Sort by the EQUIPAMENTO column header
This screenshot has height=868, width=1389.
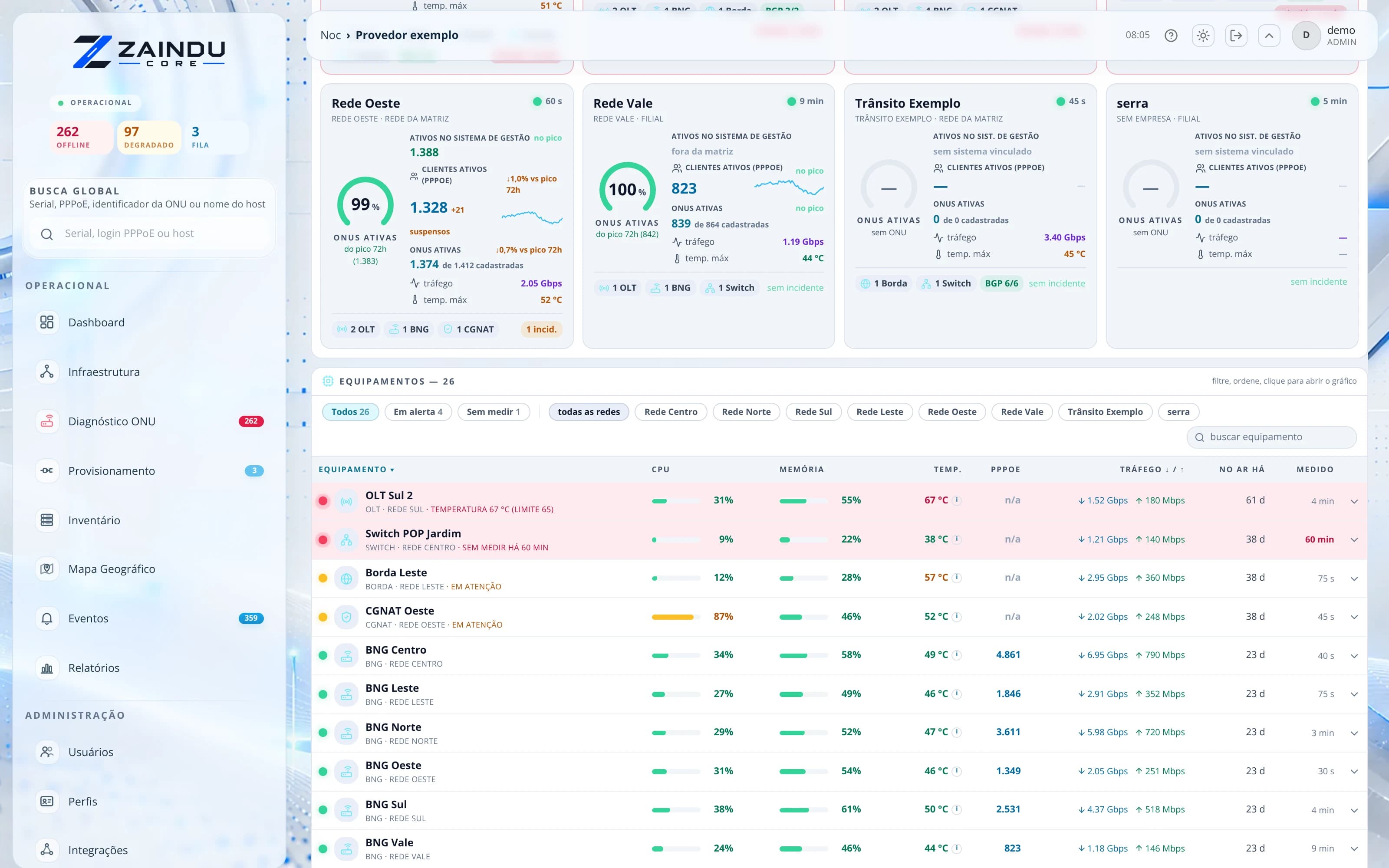(x=356, y=470)
